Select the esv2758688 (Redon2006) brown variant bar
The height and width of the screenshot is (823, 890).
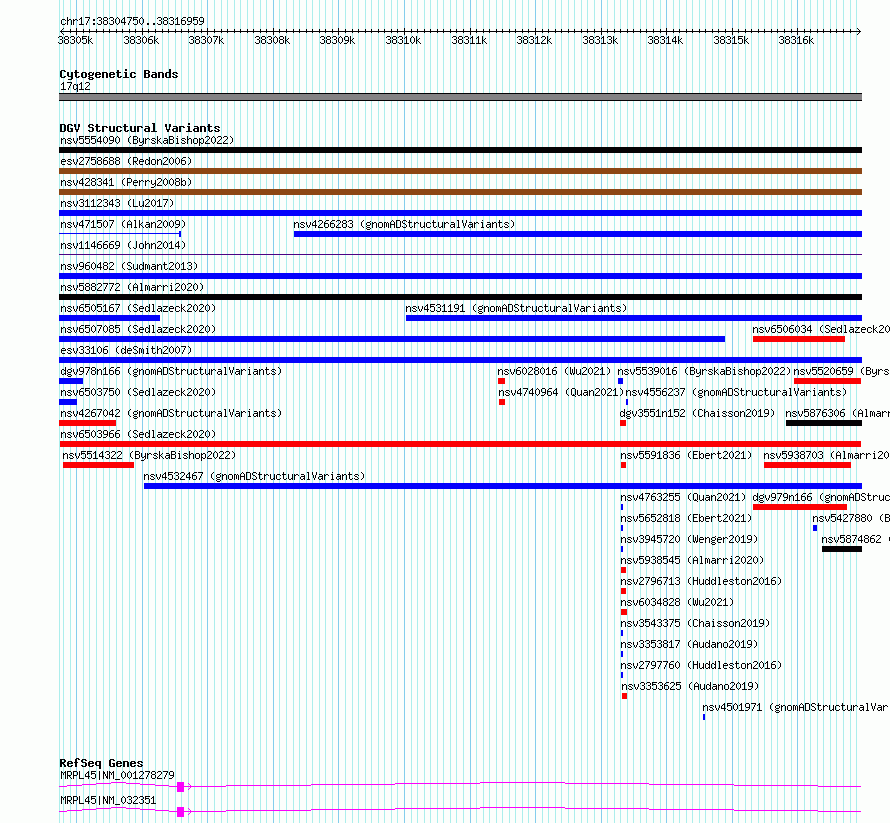coord(460,171)
